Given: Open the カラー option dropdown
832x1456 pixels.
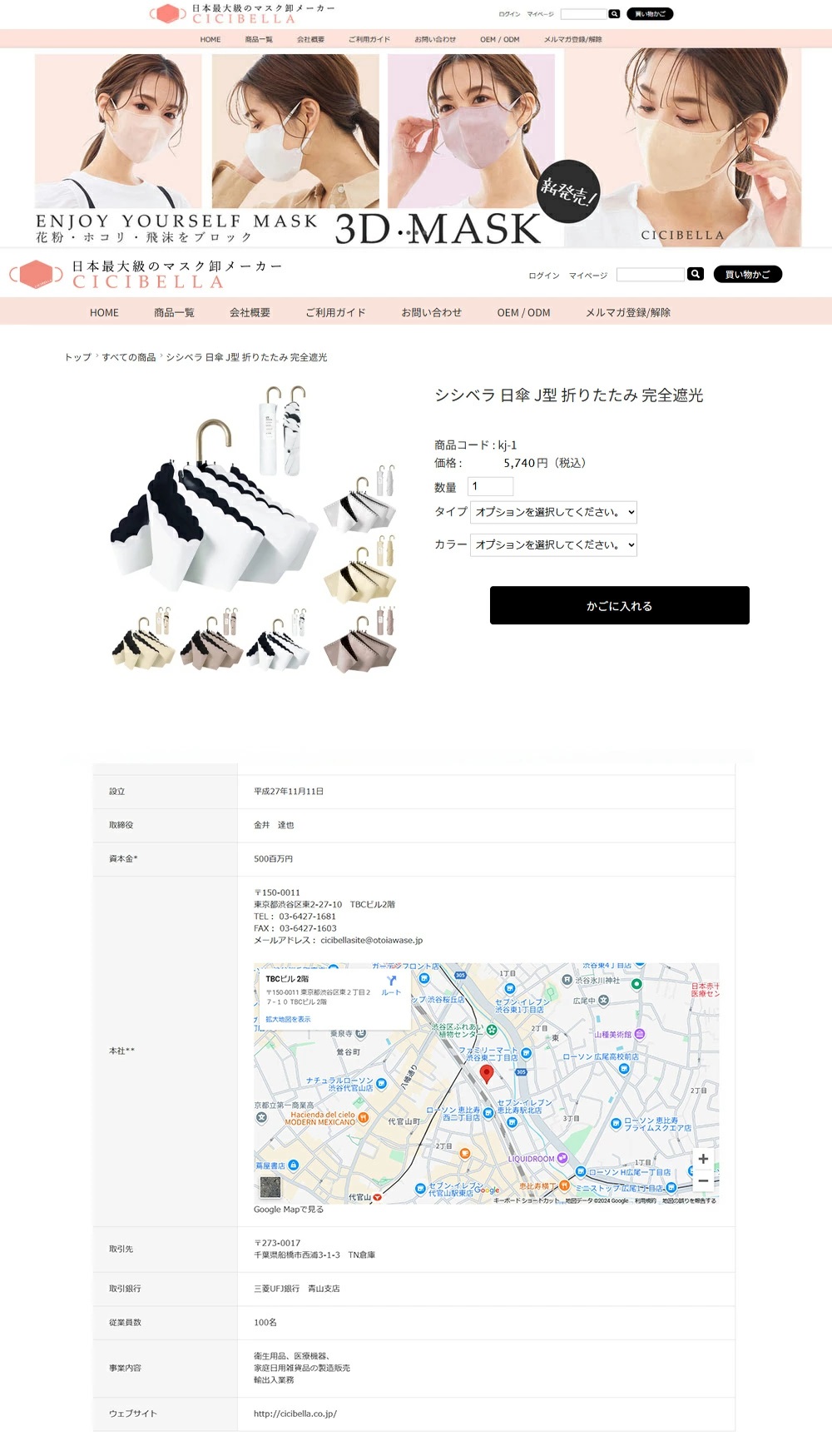Looking at the screenshot, I should (x=553, y=545).
